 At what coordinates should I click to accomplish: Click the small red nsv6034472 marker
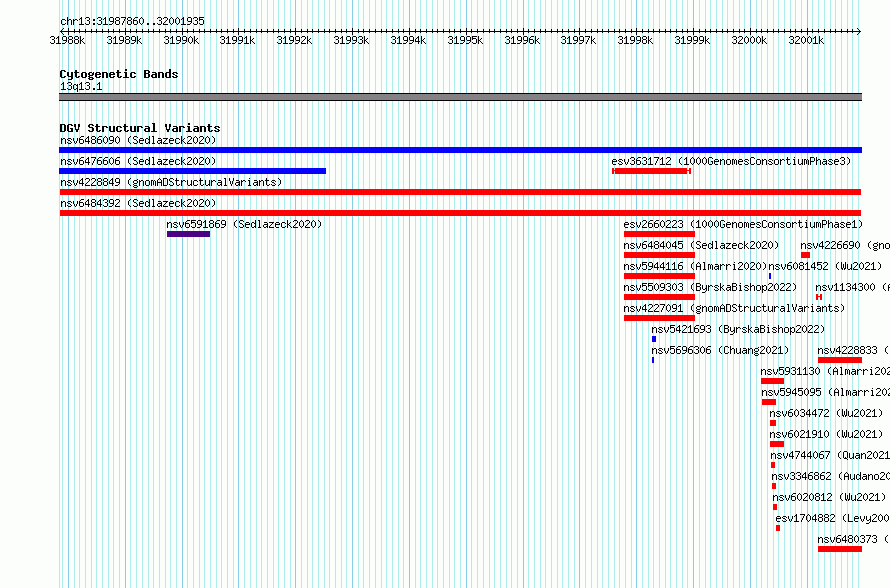[773, 423]
